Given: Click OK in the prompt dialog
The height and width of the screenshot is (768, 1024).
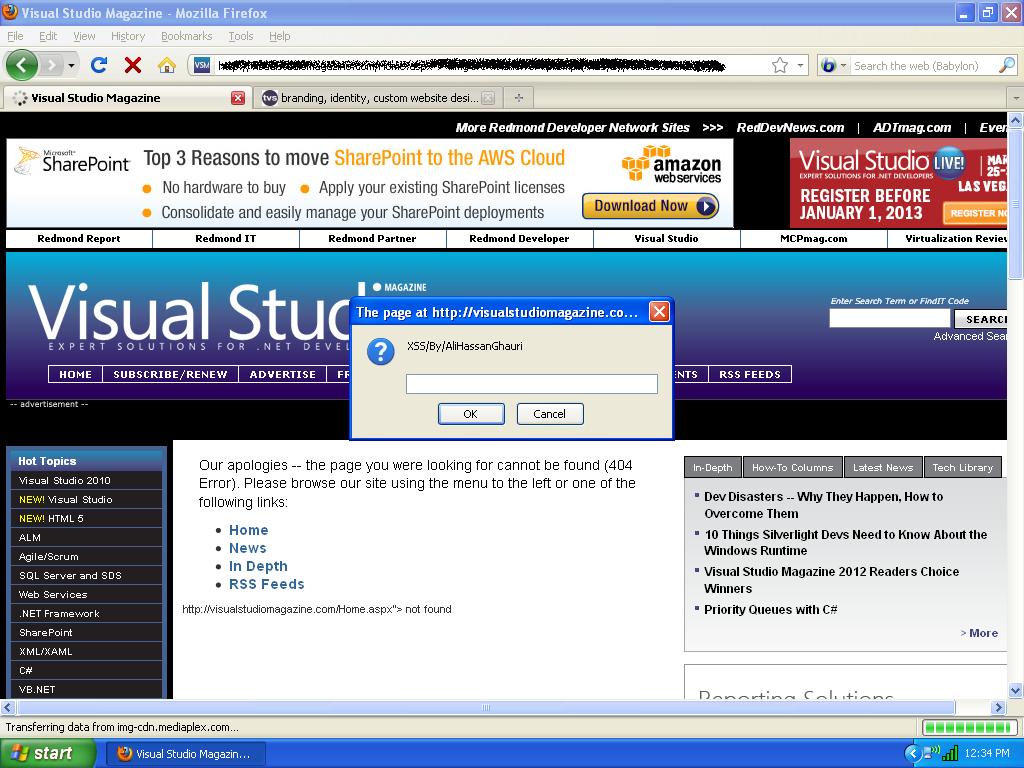Looking at the screenshot, I should (x=471, y=414).
